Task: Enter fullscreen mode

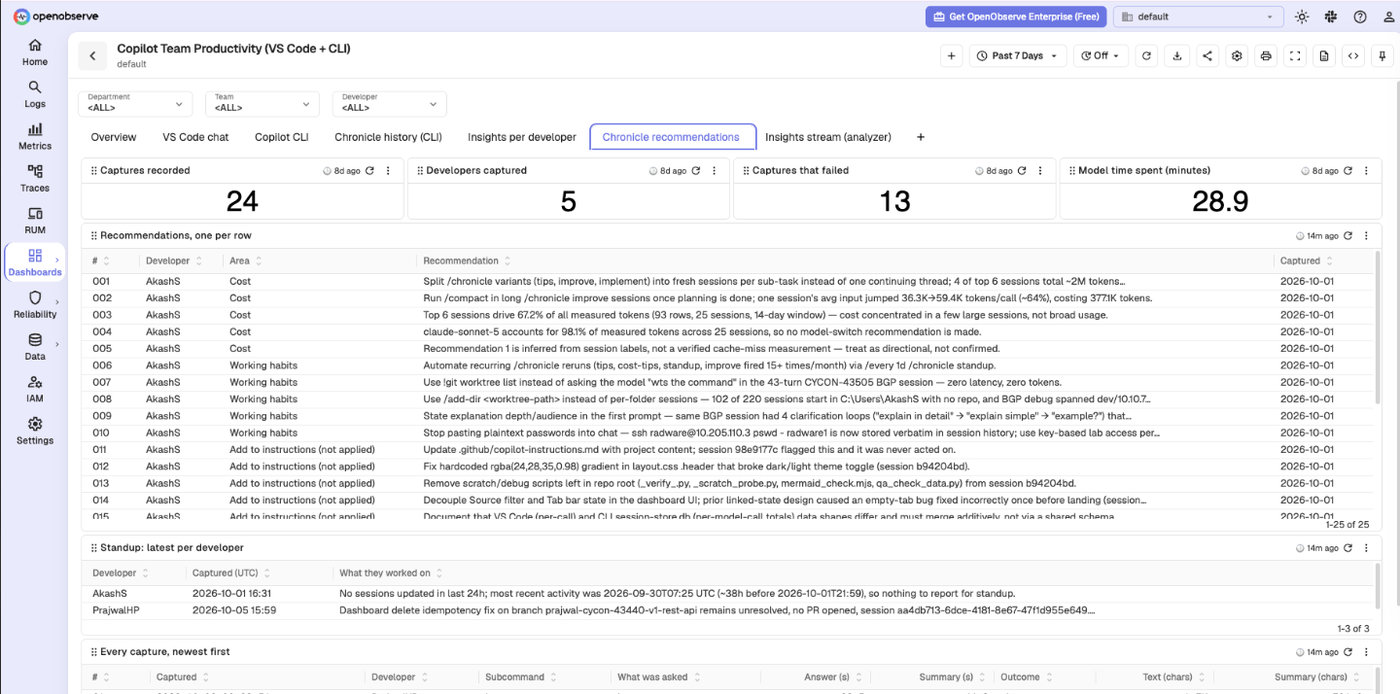Action: [1295, 56]
